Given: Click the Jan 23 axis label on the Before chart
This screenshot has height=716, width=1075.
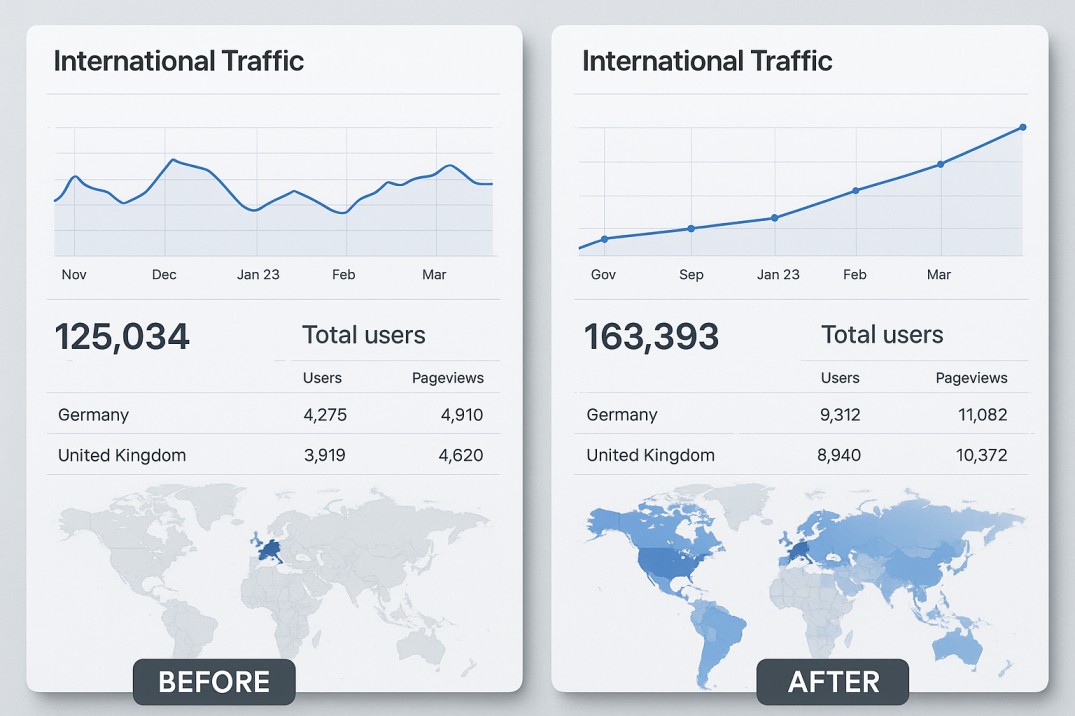Looking at the screenshot, I should [x=258, y=275].
